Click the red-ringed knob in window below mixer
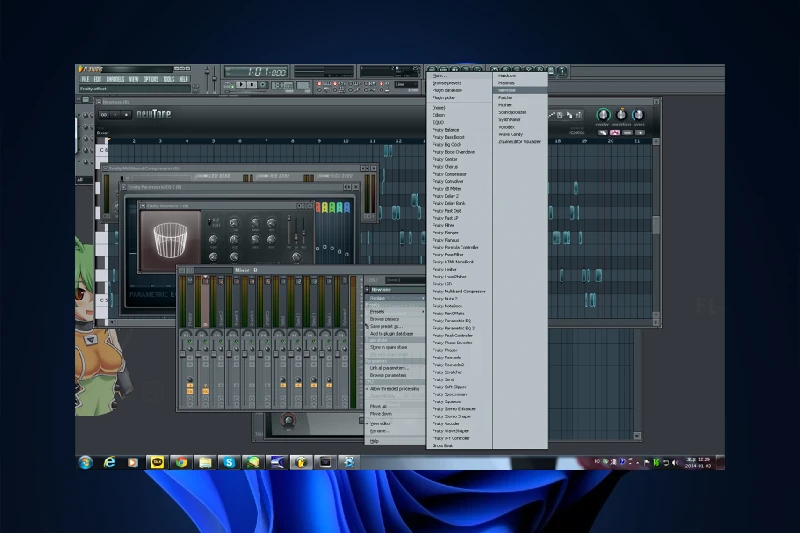The height and width of the screenshot is (533, 800). [288, 420]
